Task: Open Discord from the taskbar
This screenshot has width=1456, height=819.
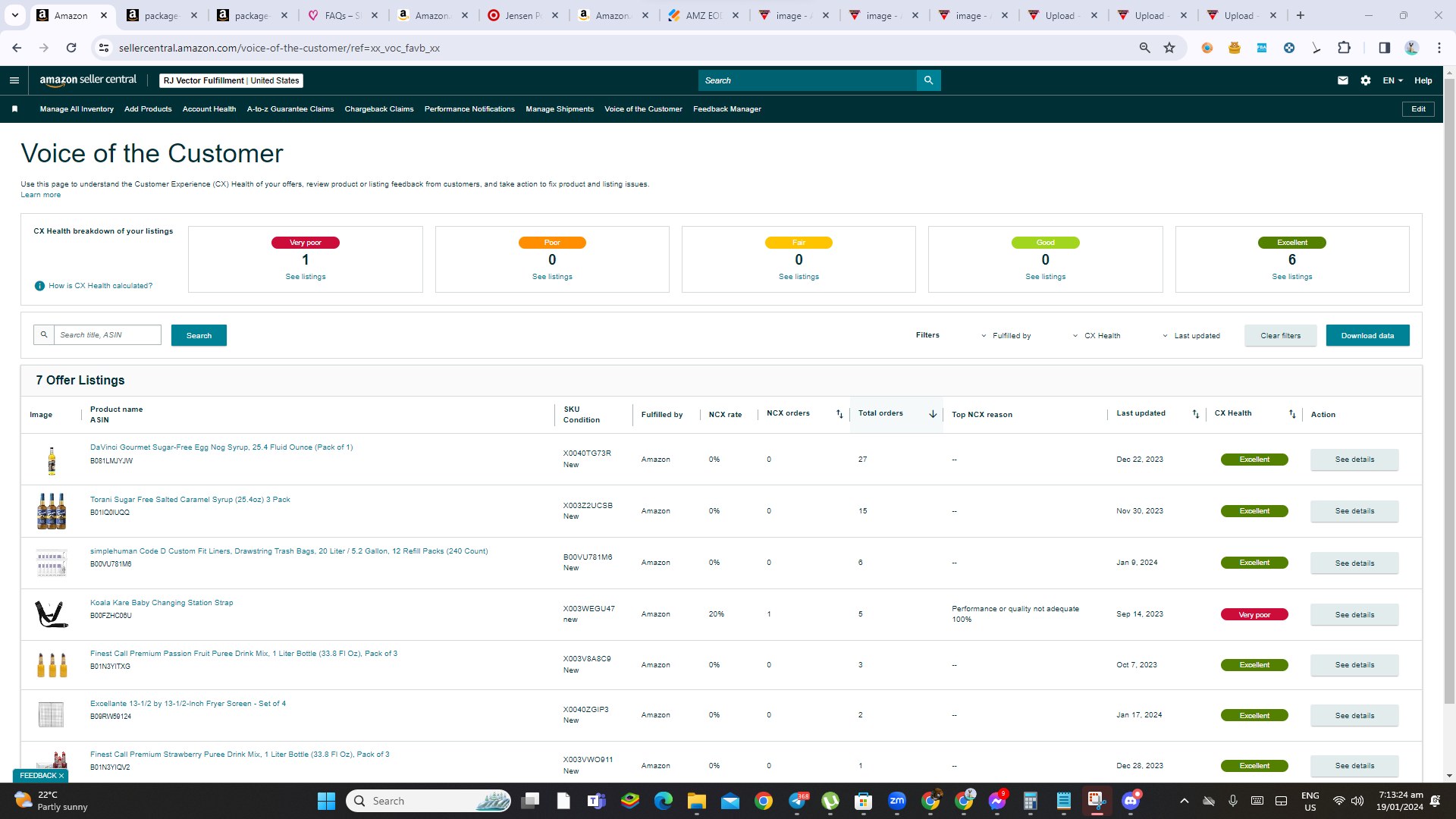Action: tap(1131, 801)
